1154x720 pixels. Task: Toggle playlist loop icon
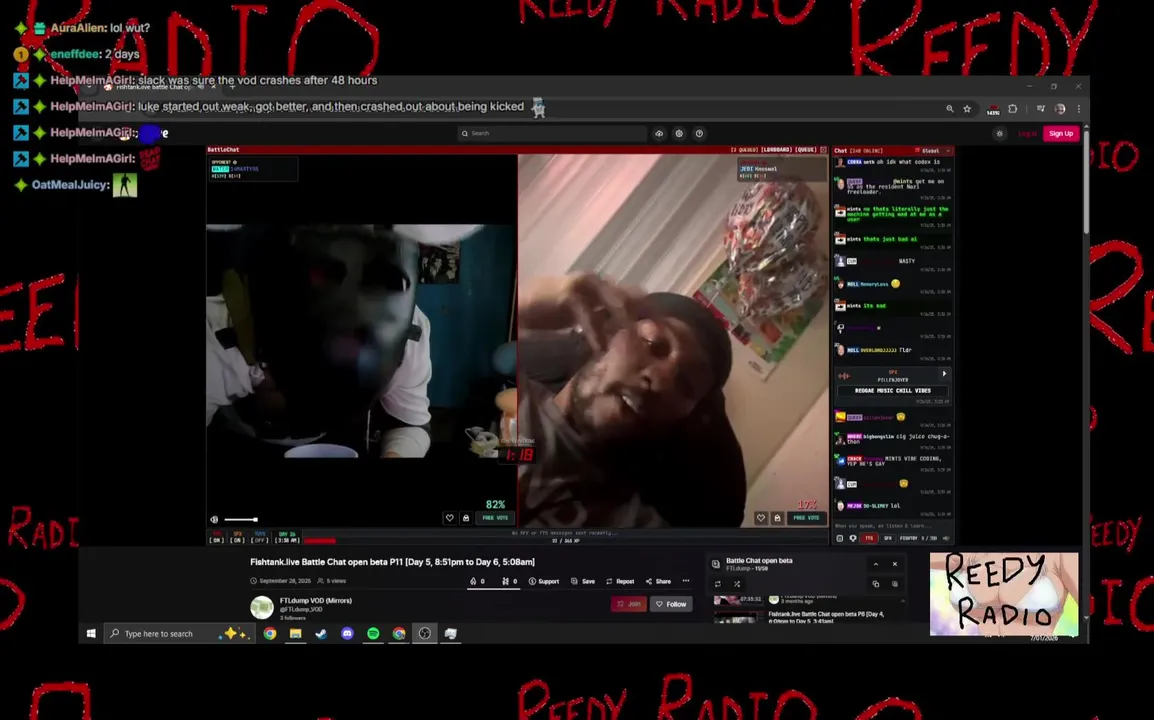click(x=718, y=584)
